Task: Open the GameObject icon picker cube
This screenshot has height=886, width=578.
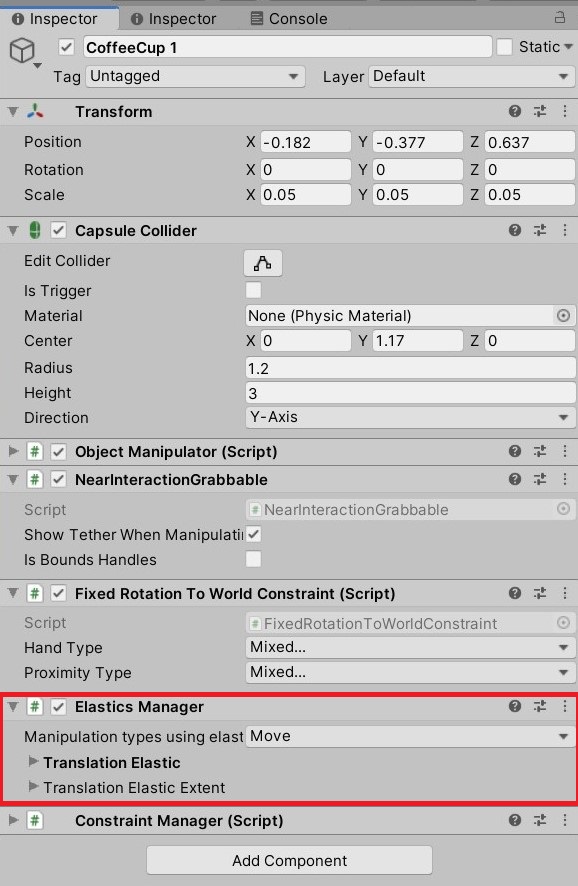Action: click(23, 51)
